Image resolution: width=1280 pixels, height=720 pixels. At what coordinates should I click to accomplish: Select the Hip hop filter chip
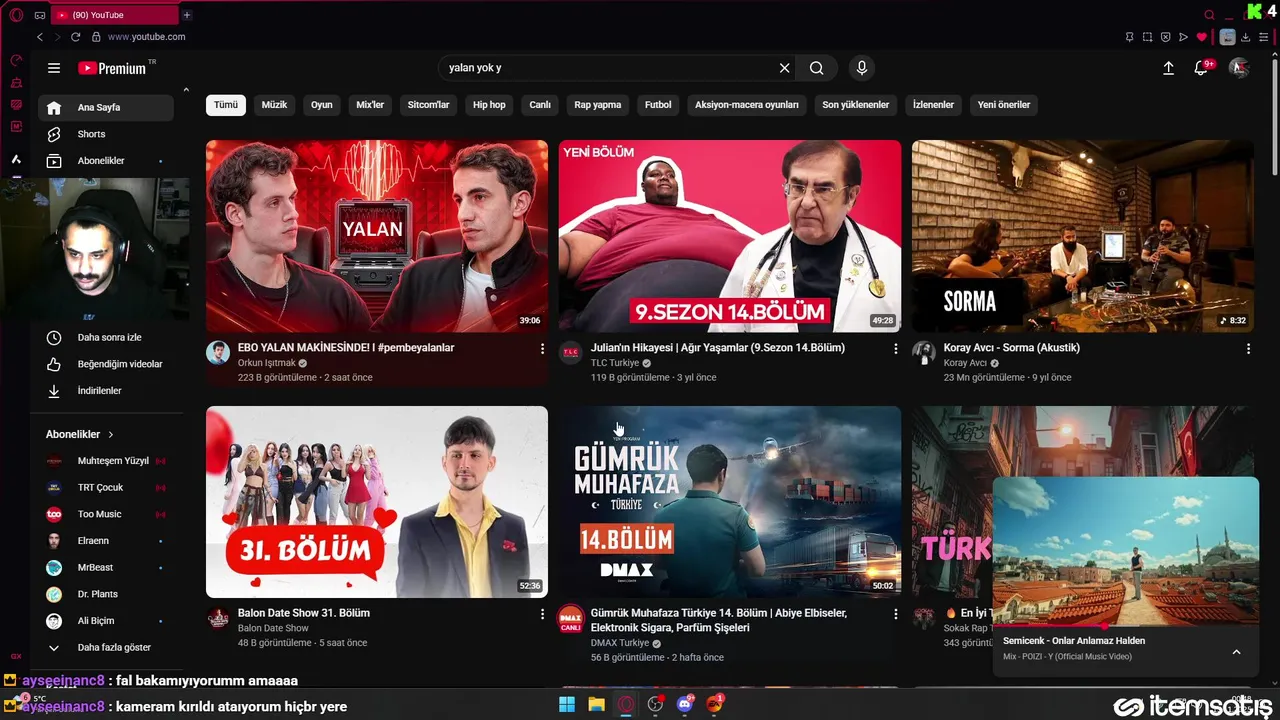(x=489, y=105)
